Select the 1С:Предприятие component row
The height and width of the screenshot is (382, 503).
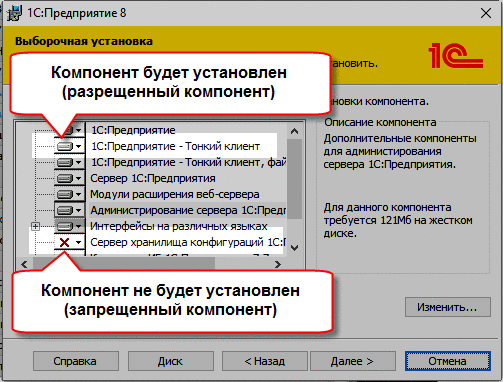(x=133, y=130)
